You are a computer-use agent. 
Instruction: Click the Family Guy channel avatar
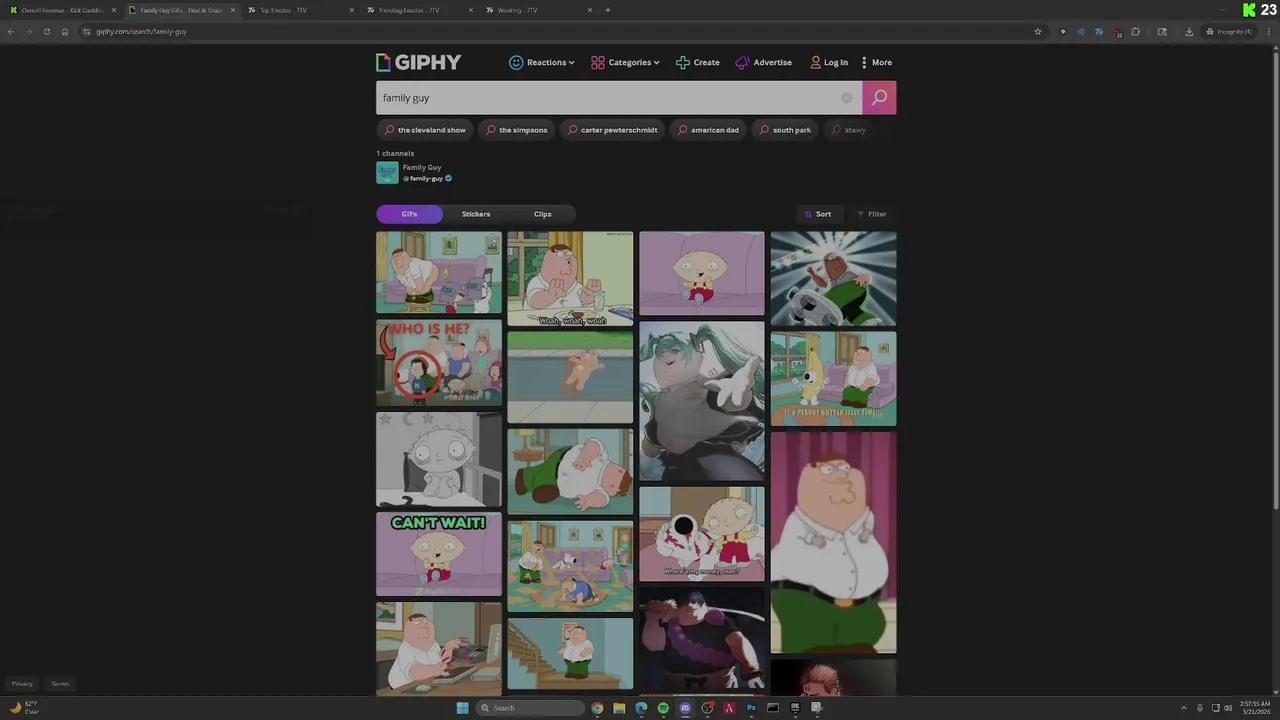click(387, 173)
